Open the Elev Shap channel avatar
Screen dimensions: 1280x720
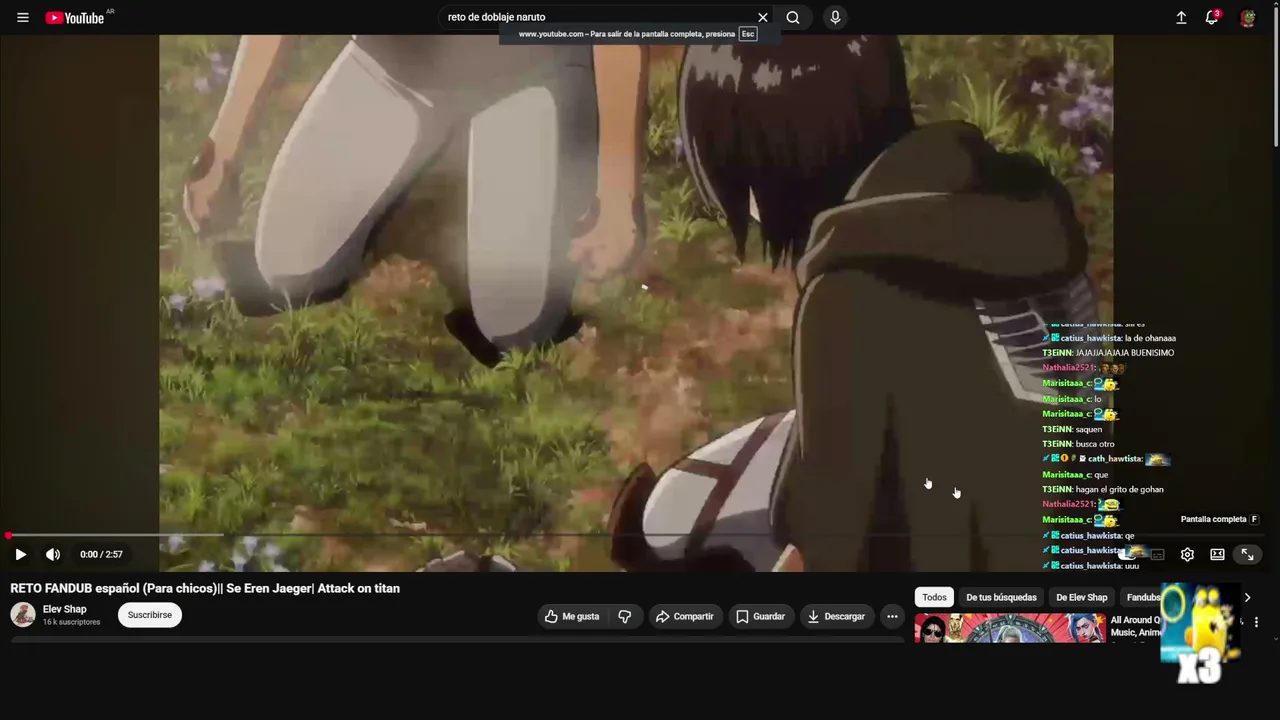tap(23, 615)
